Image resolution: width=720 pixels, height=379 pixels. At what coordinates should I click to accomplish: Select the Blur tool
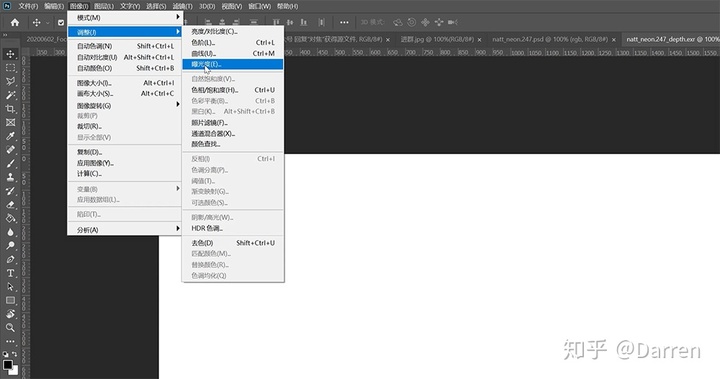tap(10, 232)
